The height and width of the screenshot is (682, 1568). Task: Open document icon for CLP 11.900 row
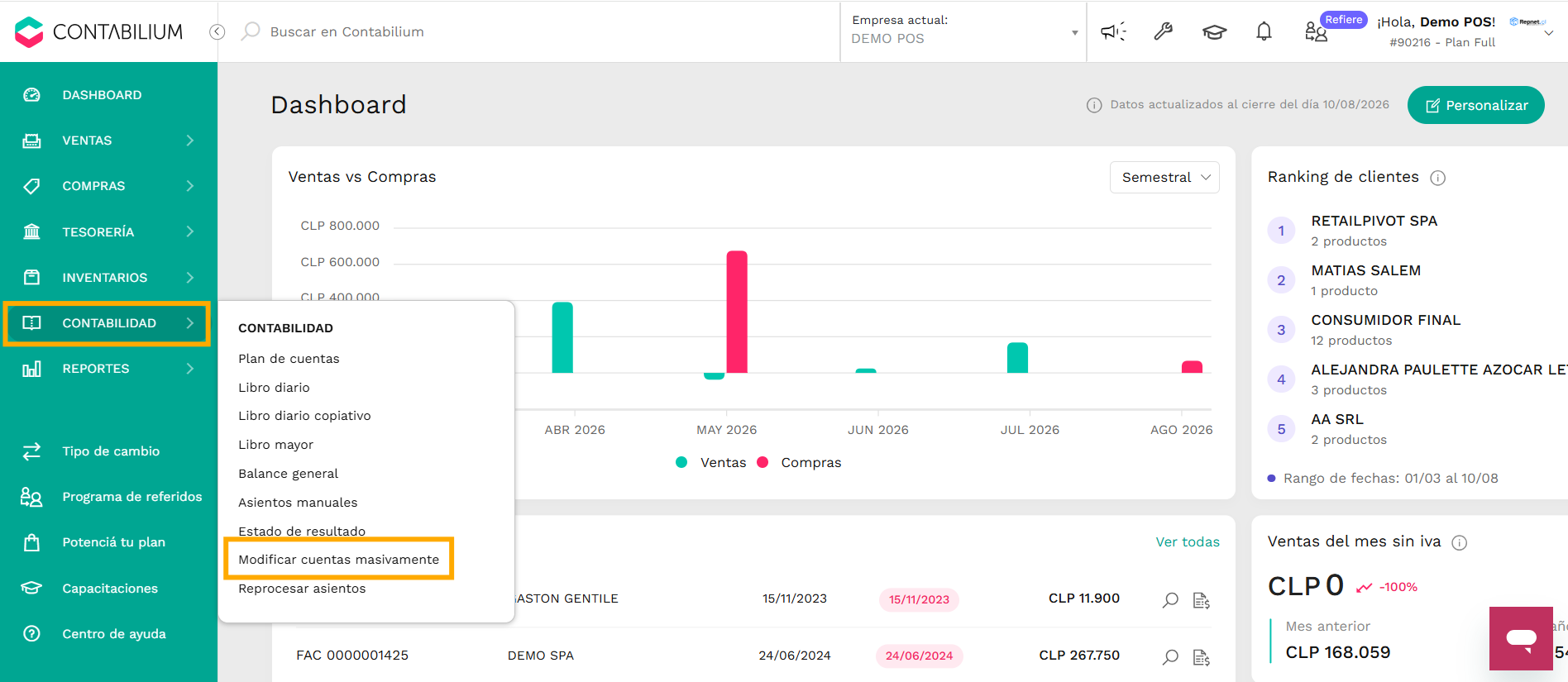pyautogui.click(x=1202, y=600)
